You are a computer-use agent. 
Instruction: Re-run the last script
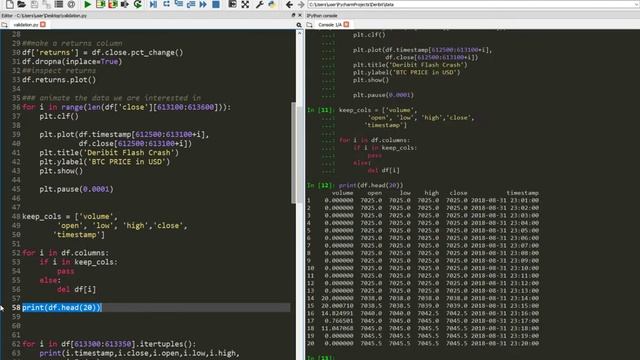[x=138, y=4]
